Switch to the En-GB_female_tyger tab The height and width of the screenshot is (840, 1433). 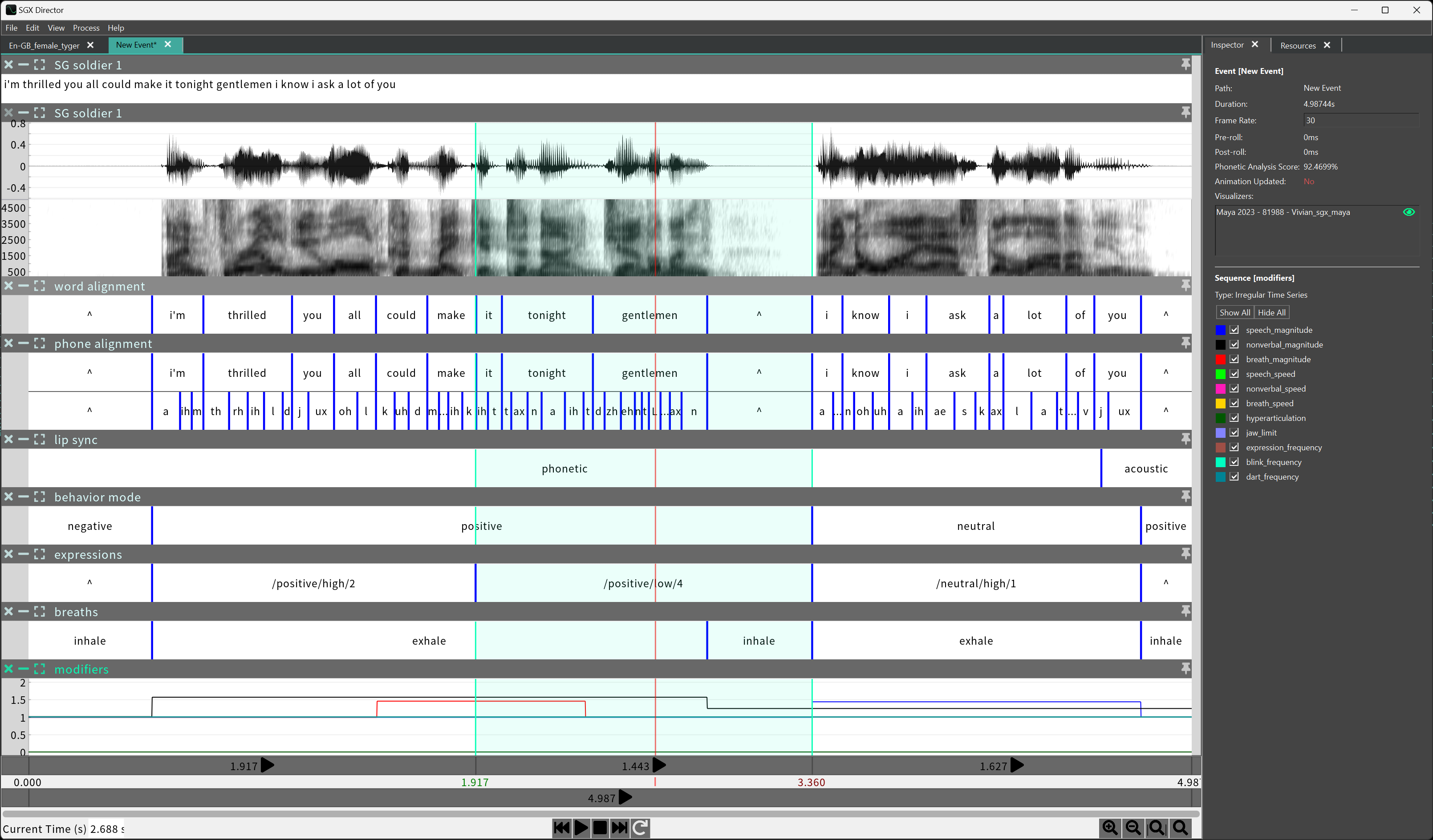(x=45, y=45)
